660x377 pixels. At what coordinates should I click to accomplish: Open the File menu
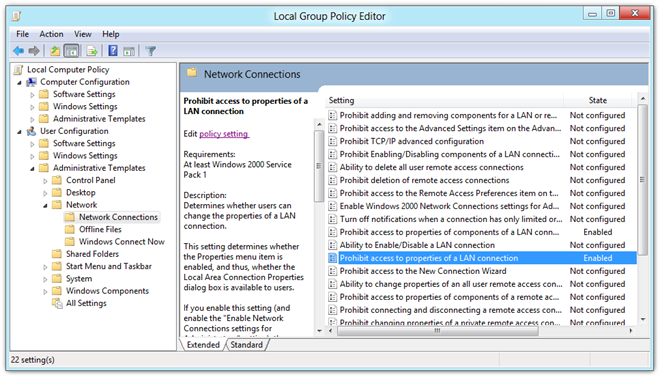click(x=22, y=34)
